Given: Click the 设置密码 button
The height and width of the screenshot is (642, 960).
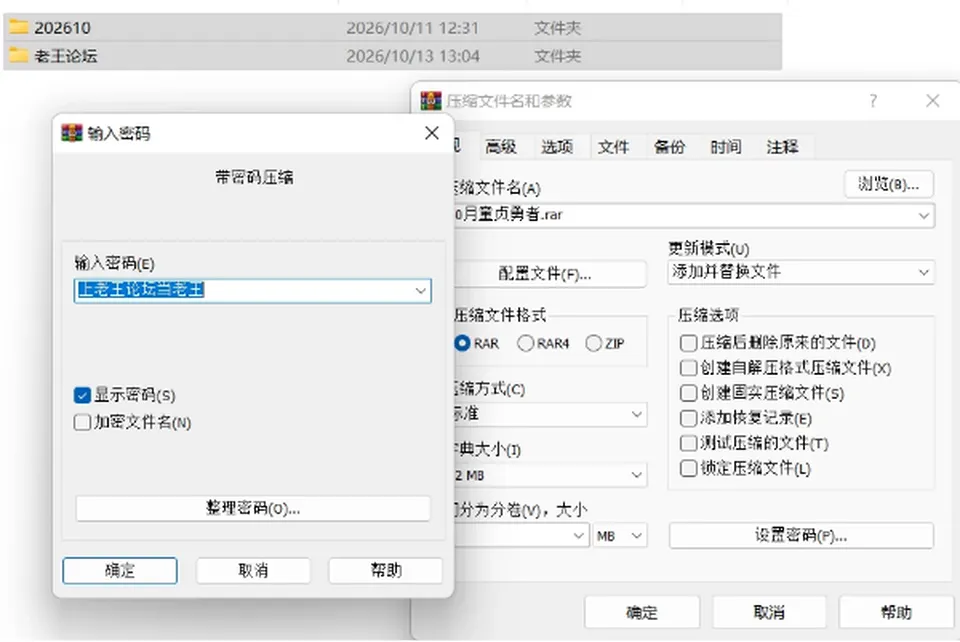Looking at the screenshot, I should point(801,536).
